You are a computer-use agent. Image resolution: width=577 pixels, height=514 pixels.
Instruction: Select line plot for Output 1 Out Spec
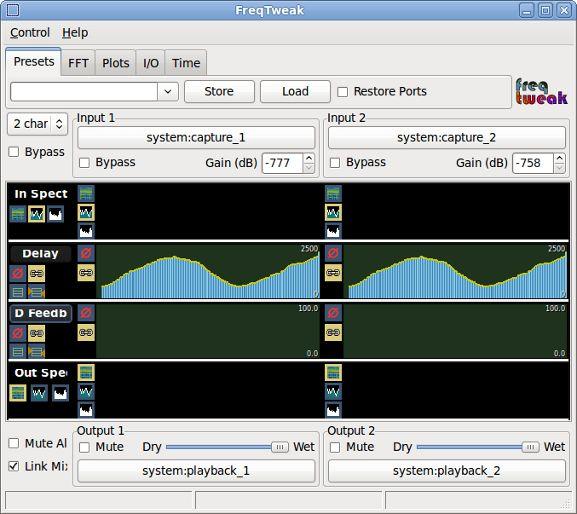(x=86, y=391)
